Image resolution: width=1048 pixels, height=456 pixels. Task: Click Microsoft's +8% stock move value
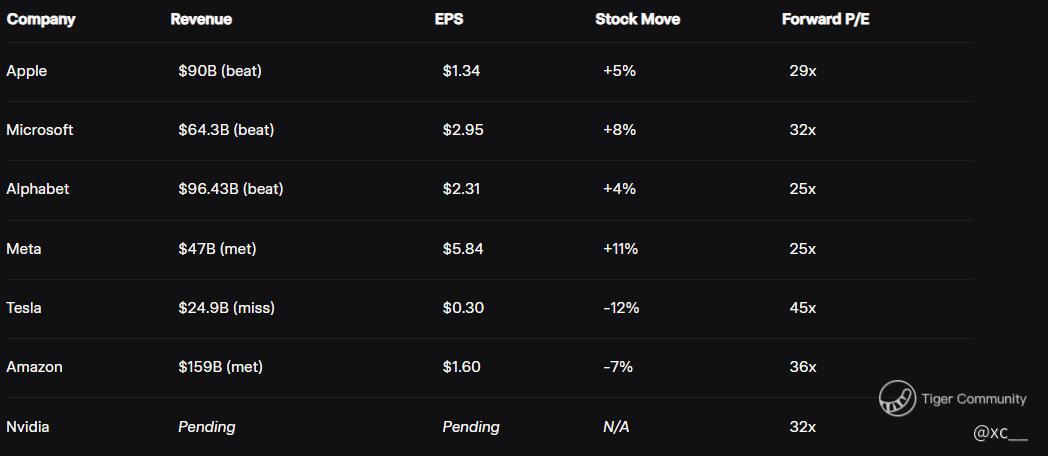619,130
